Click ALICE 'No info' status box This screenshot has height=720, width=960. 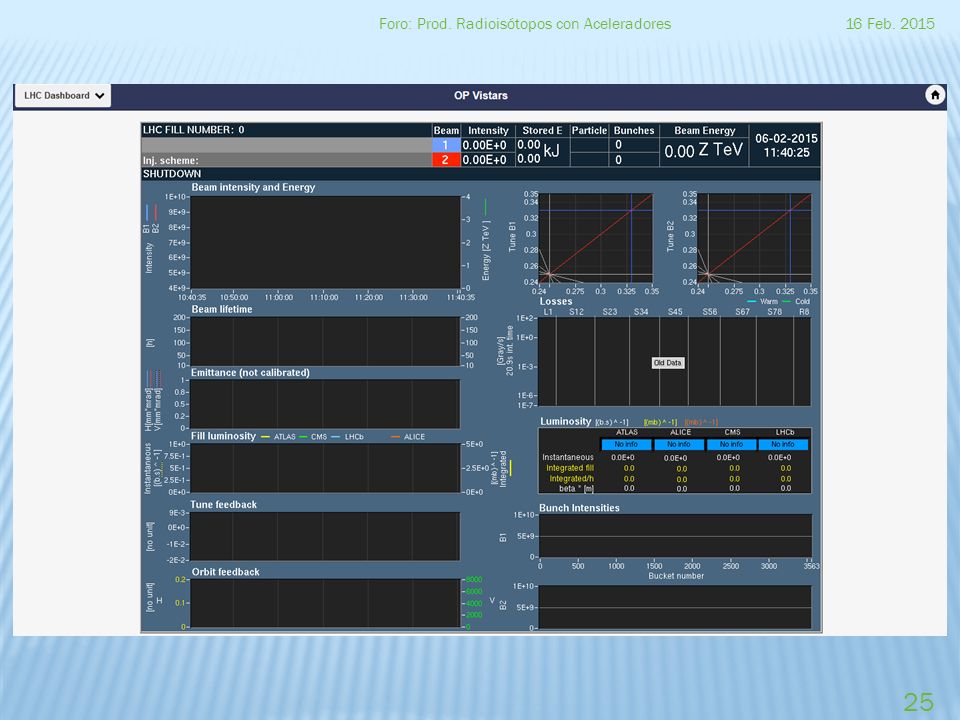point(678,444)
